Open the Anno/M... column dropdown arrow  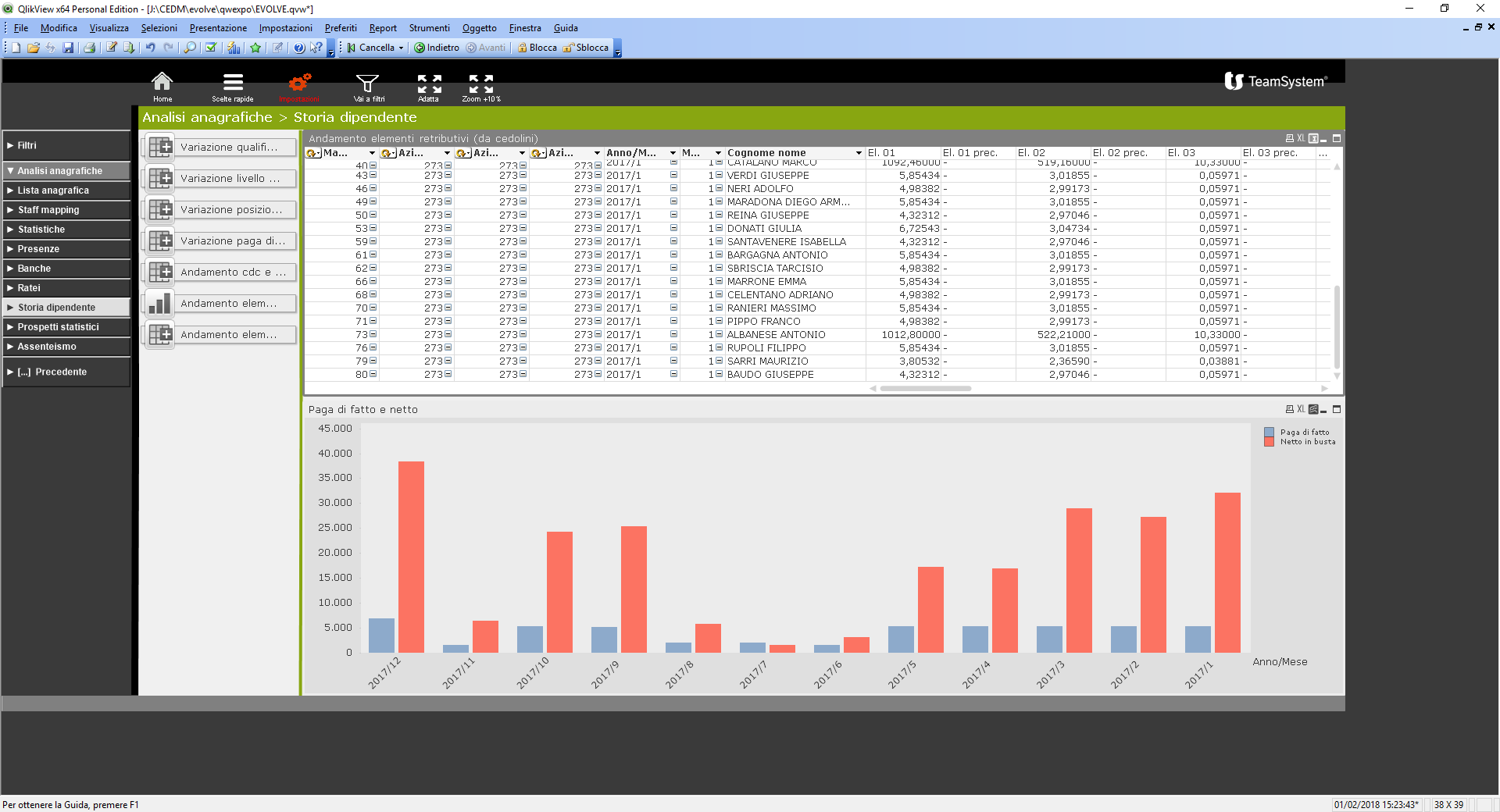[673, 153]
